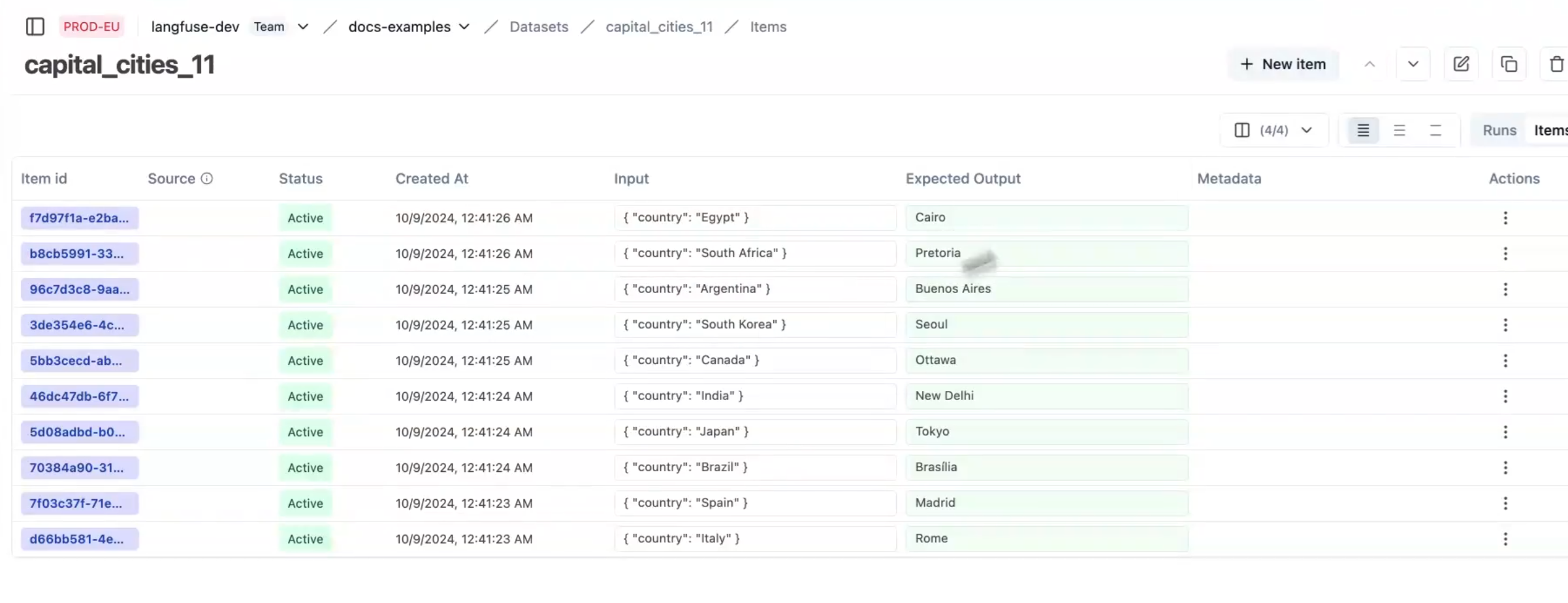Viewport: 1568px width, 603px height.
Task: Click the Status column header
Action: (x=300, y=179)
